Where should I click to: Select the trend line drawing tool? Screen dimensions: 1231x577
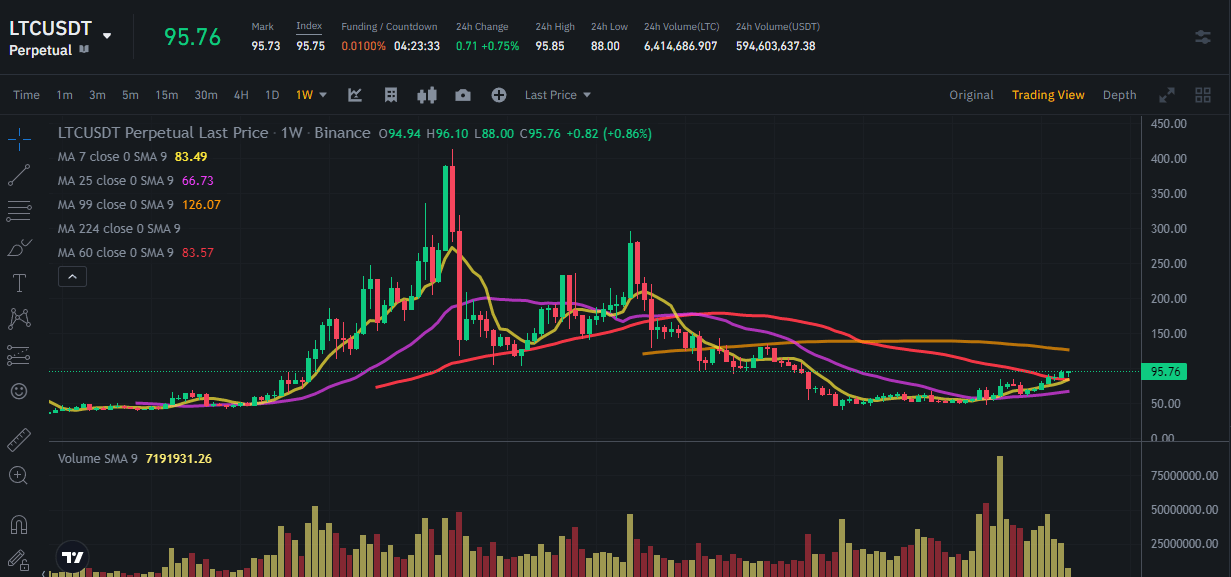19,175
